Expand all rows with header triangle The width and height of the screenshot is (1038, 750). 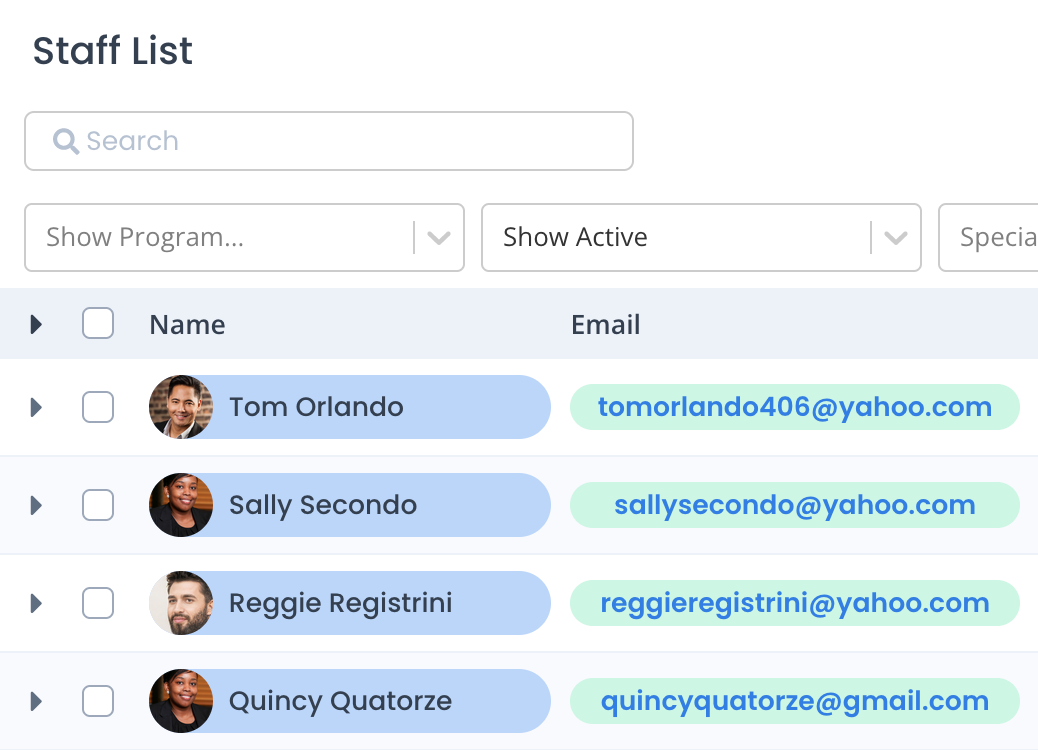pyautogui.click(x=36, y=324)
